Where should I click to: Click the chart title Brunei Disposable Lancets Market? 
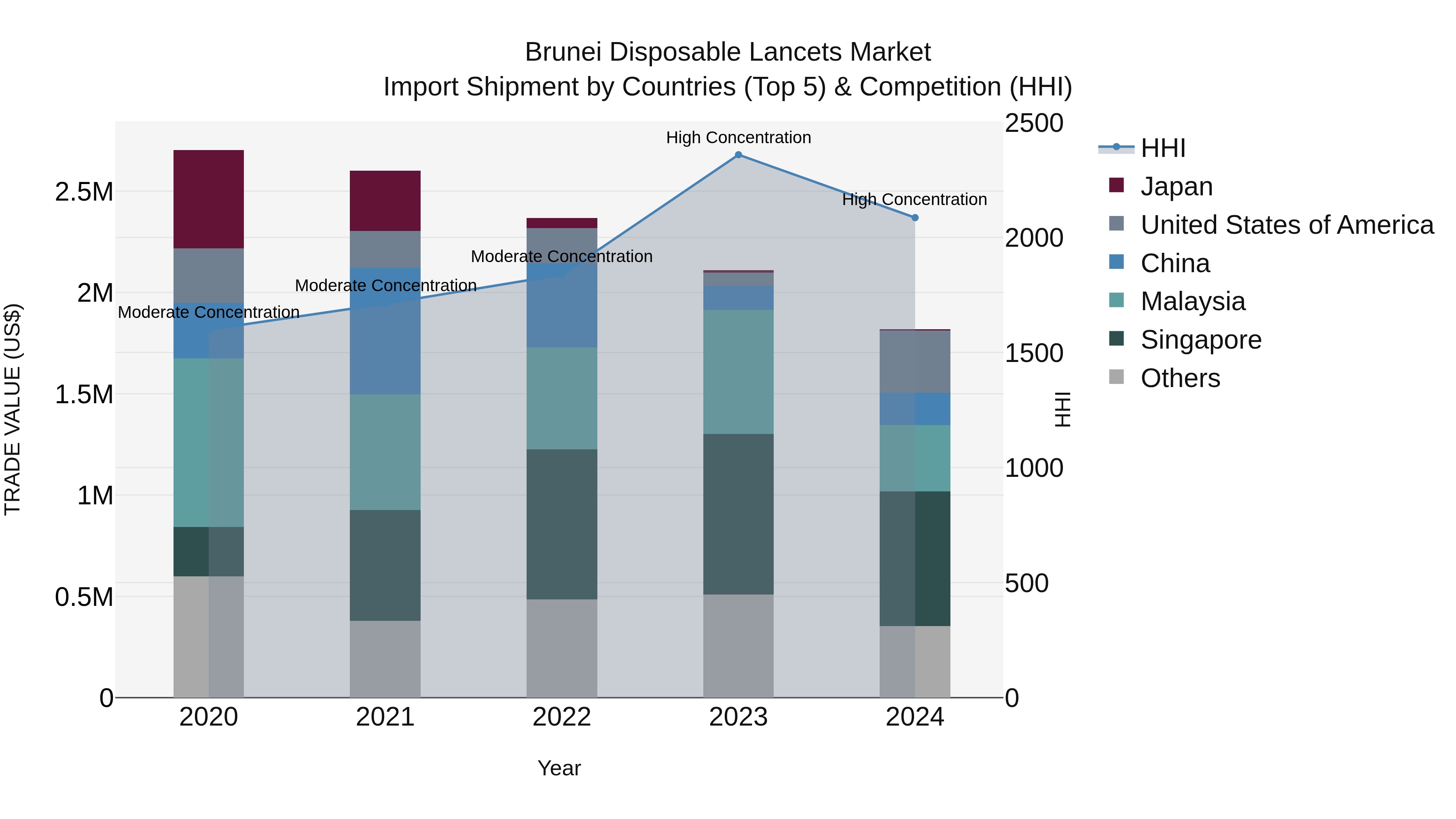(728, 52)
